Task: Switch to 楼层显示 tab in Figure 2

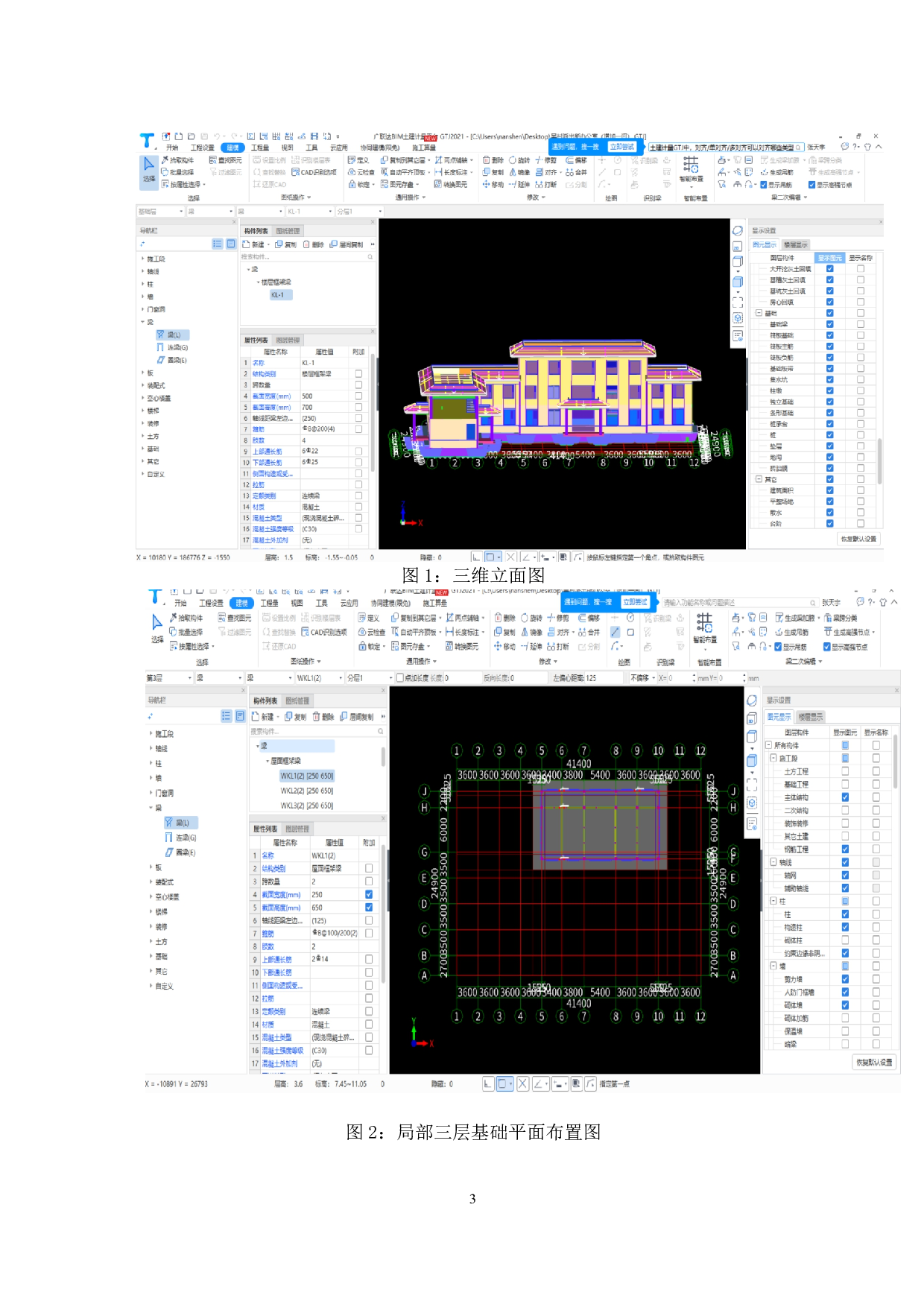Action: coord(811,717)
